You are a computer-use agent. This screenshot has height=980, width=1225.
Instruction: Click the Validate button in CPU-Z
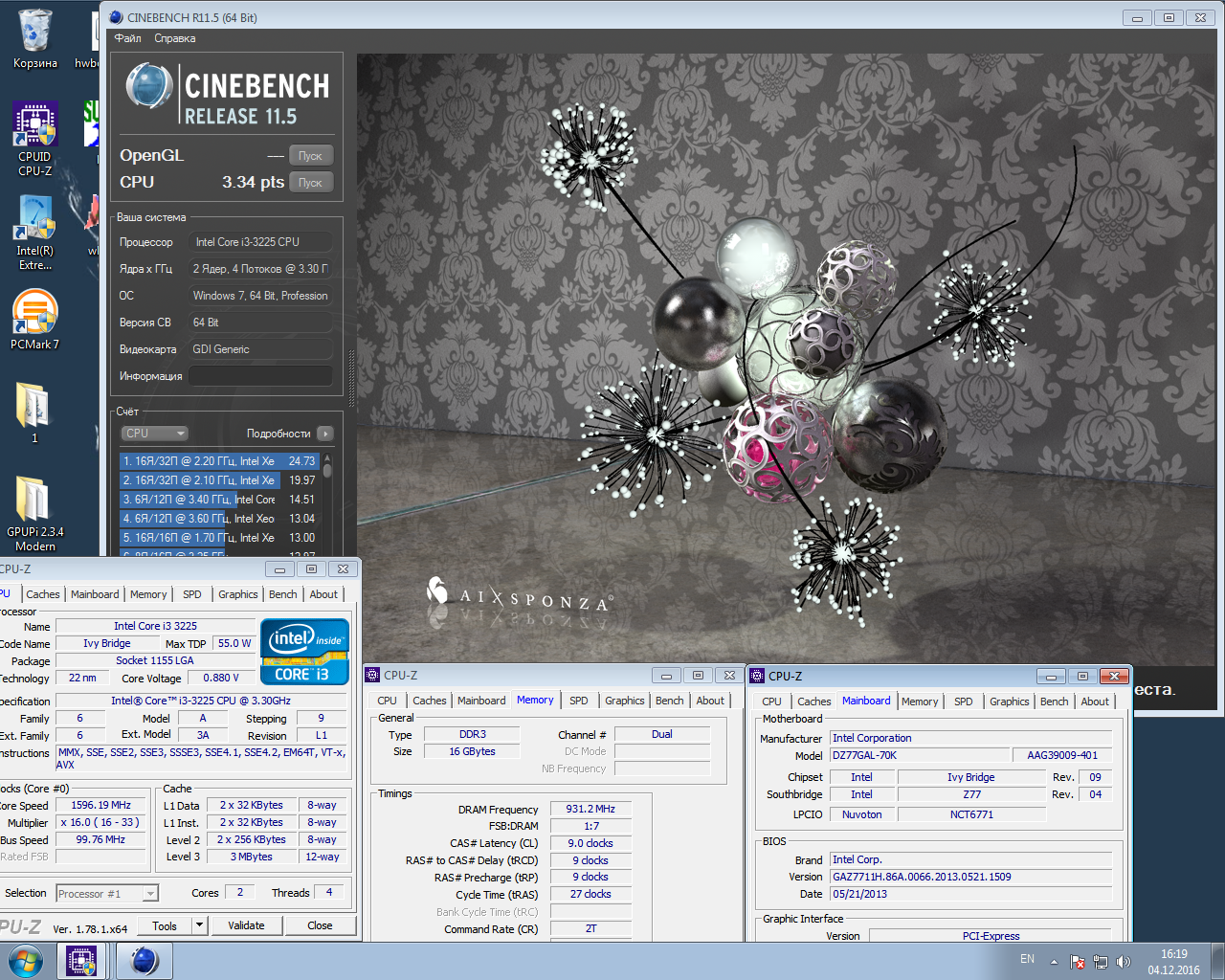pyautogui.click(x=246, y=925)
